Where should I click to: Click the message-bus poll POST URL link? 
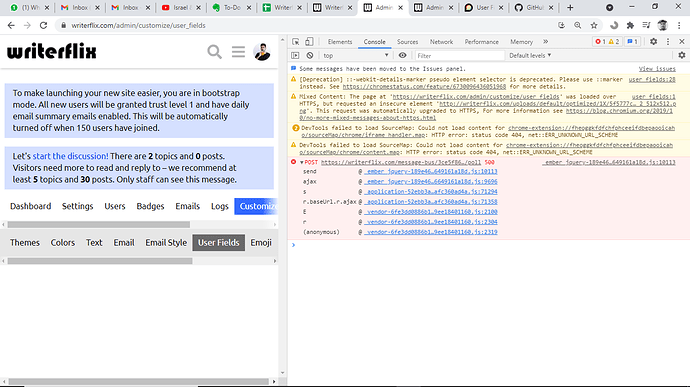[401, 162]
